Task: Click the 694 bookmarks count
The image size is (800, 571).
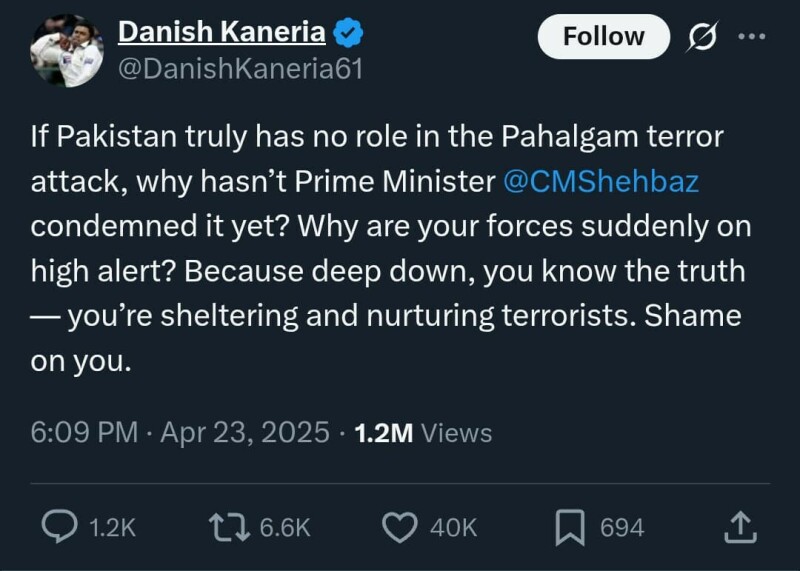Action: point(621,528)
